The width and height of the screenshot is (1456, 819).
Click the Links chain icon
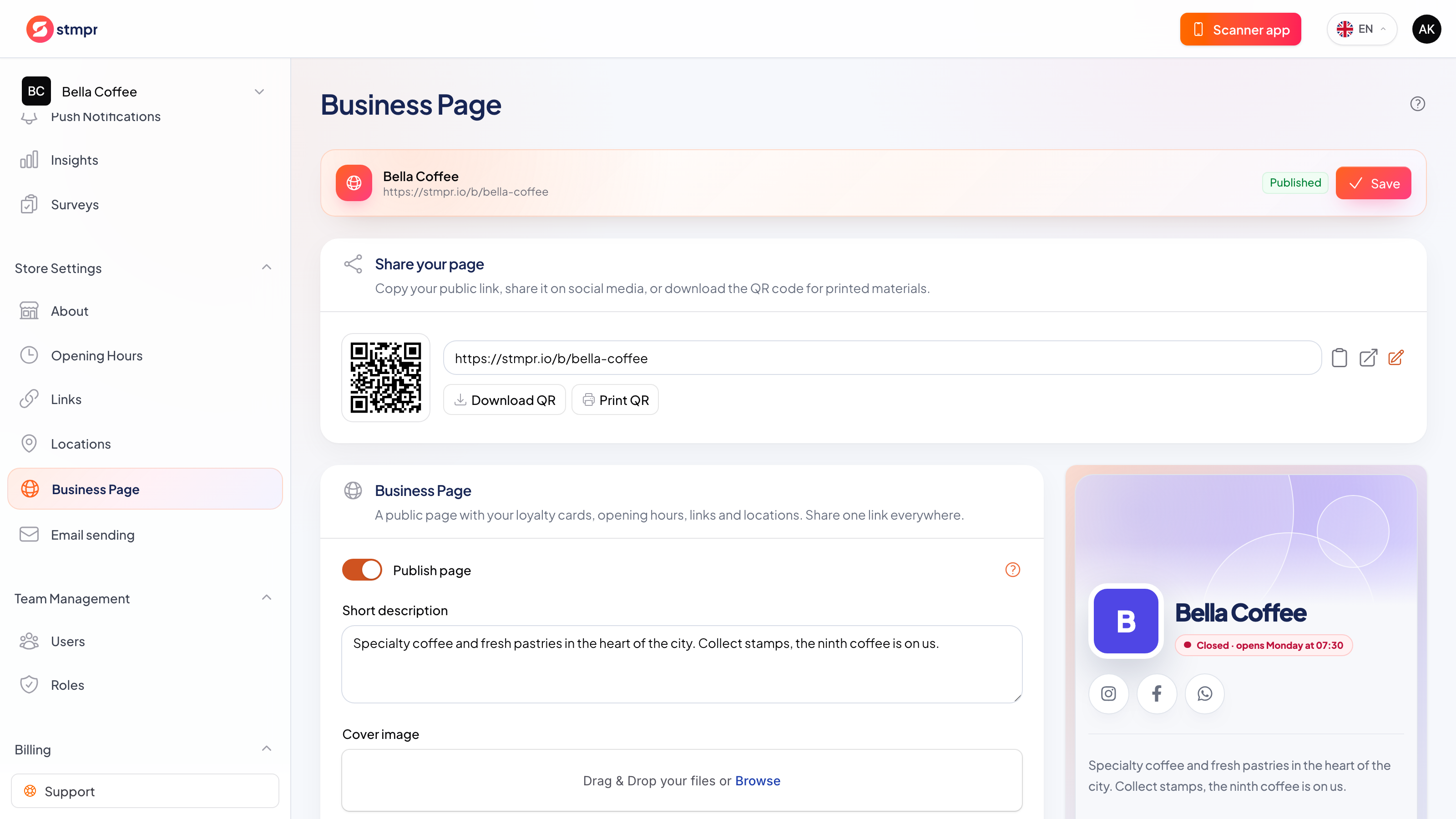tap(29, 399)
